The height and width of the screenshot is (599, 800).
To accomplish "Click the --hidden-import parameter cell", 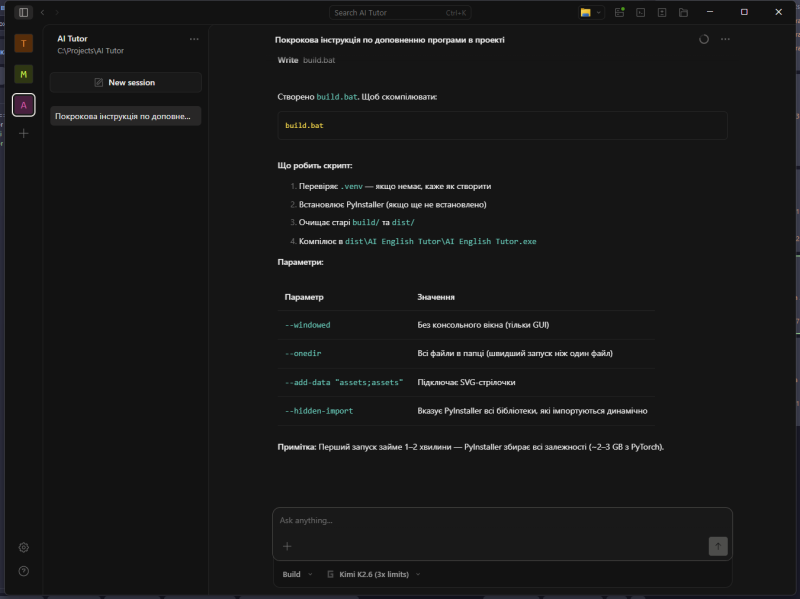I will [319, 411].
